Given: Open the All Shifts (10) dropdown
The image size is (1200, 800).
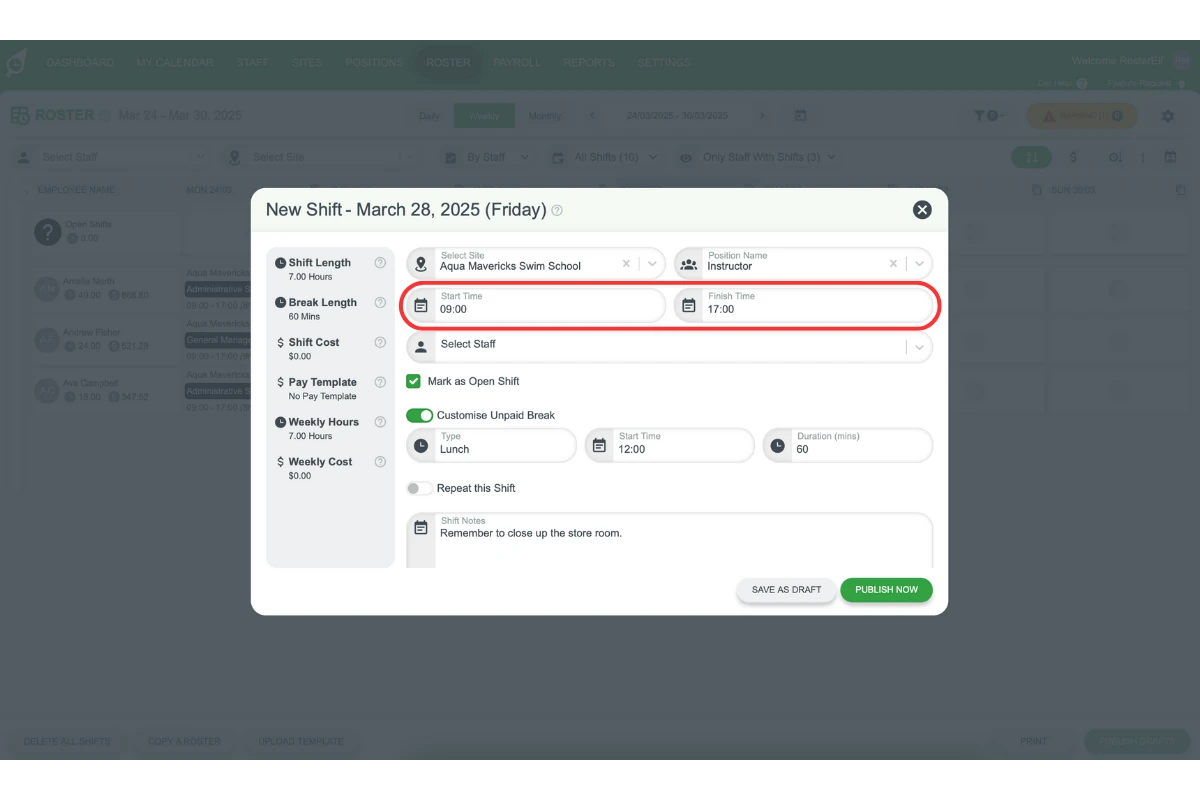Looking at the screenshot, I should 605,157.
